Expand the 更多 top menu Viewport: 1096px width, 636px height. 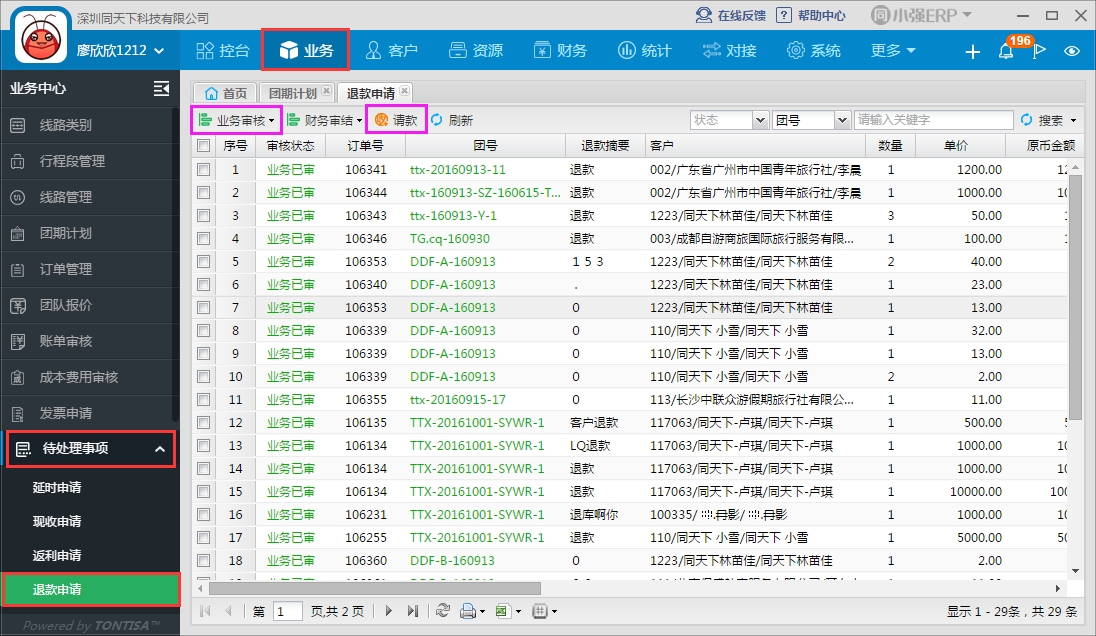click(x=893, y=50)
